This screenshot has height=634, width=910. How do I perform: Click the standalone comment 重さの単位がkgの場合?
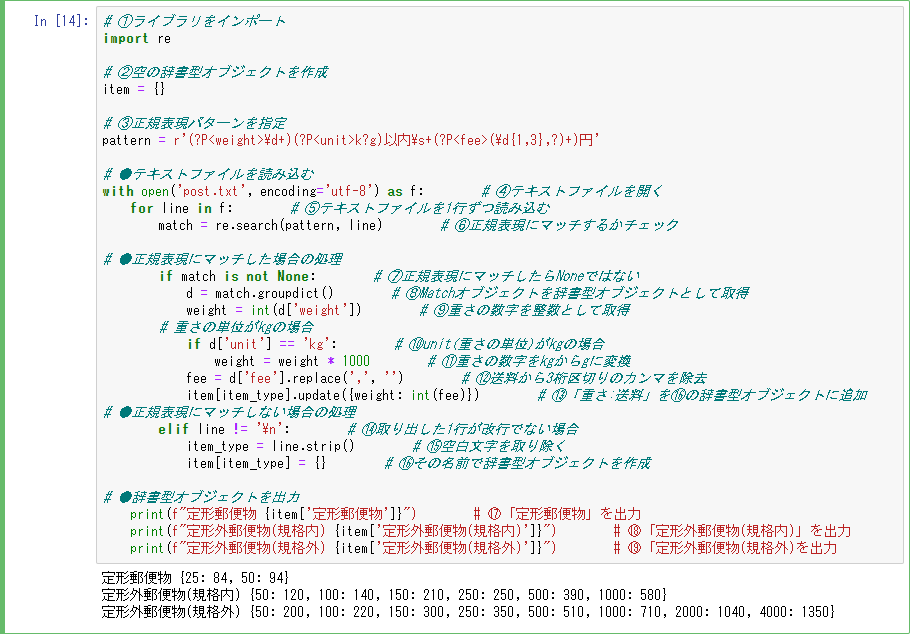237,327
